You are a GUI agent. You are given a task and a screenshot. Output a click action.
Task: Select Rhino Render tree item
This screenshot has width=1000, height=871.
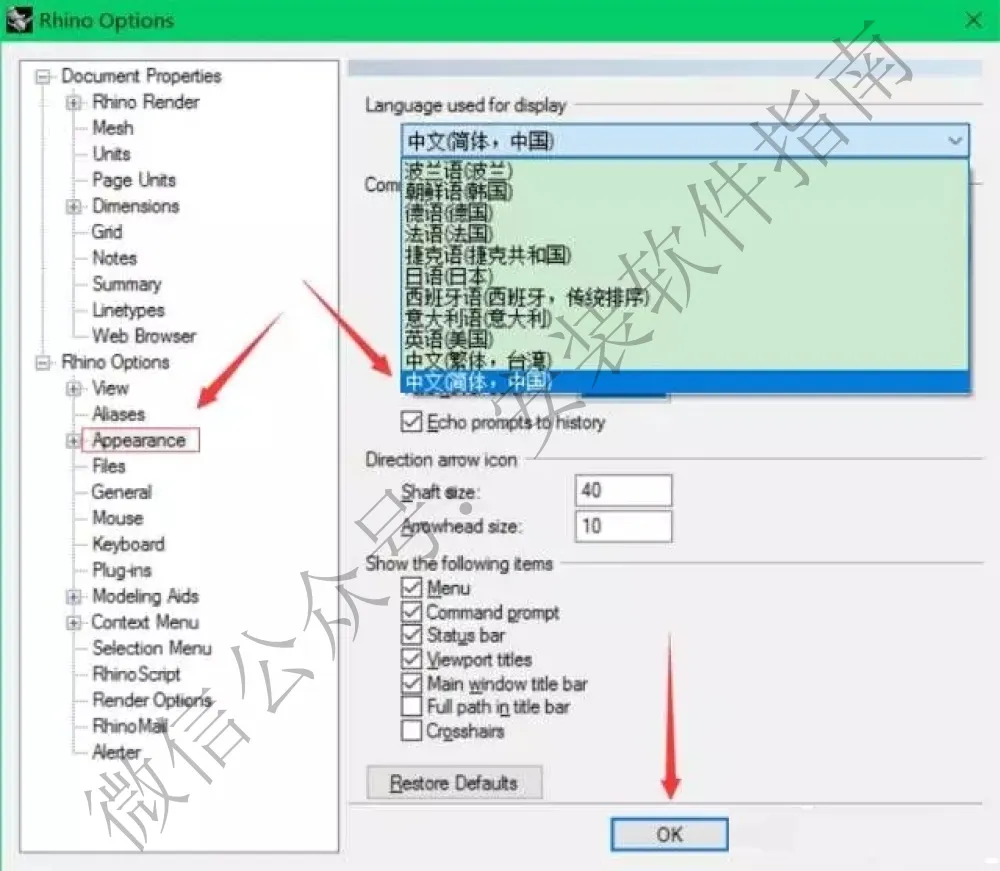(146, 103)
